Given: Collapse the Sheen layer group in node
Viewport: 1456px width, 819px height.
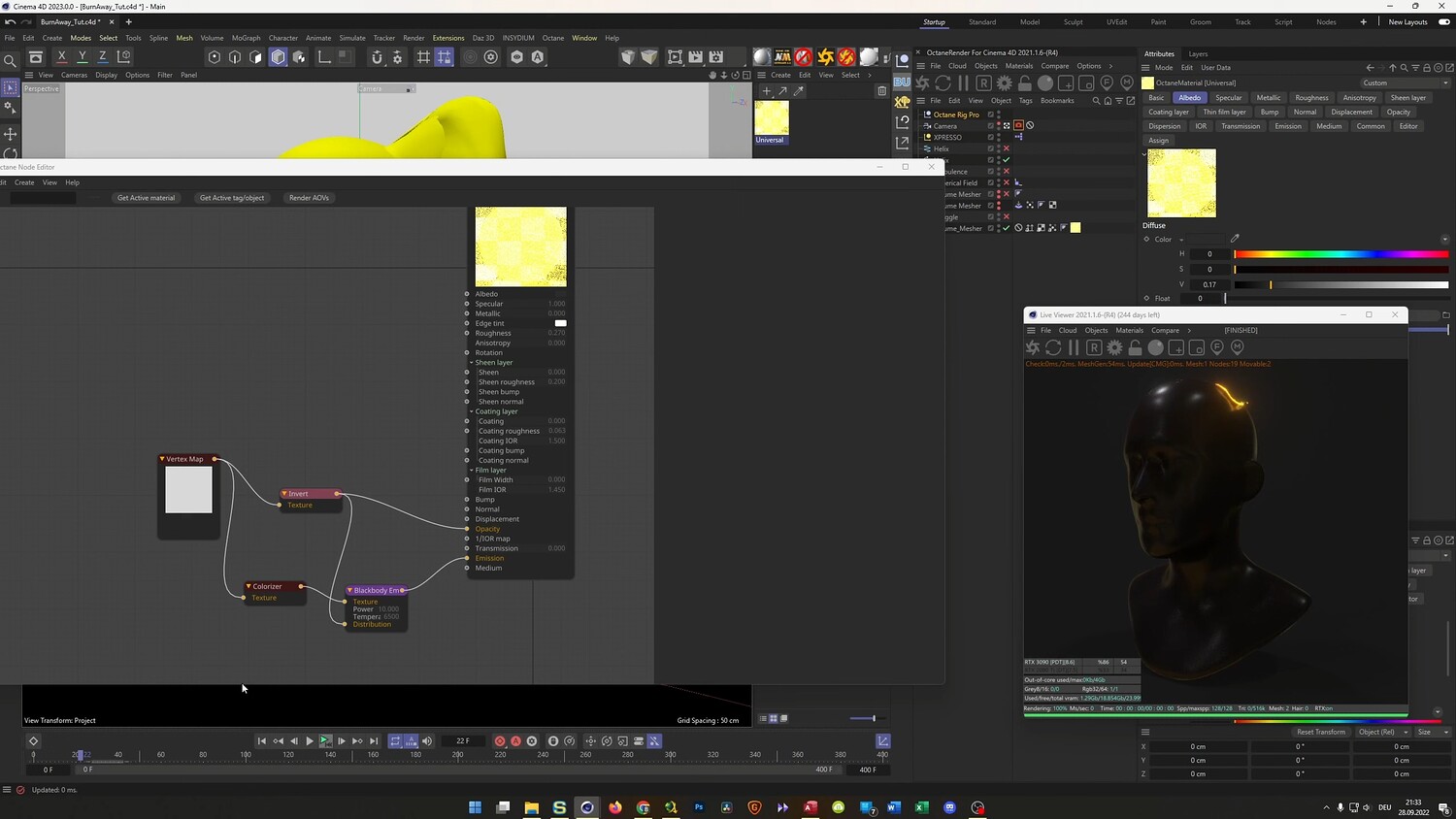Looking at the screenshot, I should (x=472, y=363).
